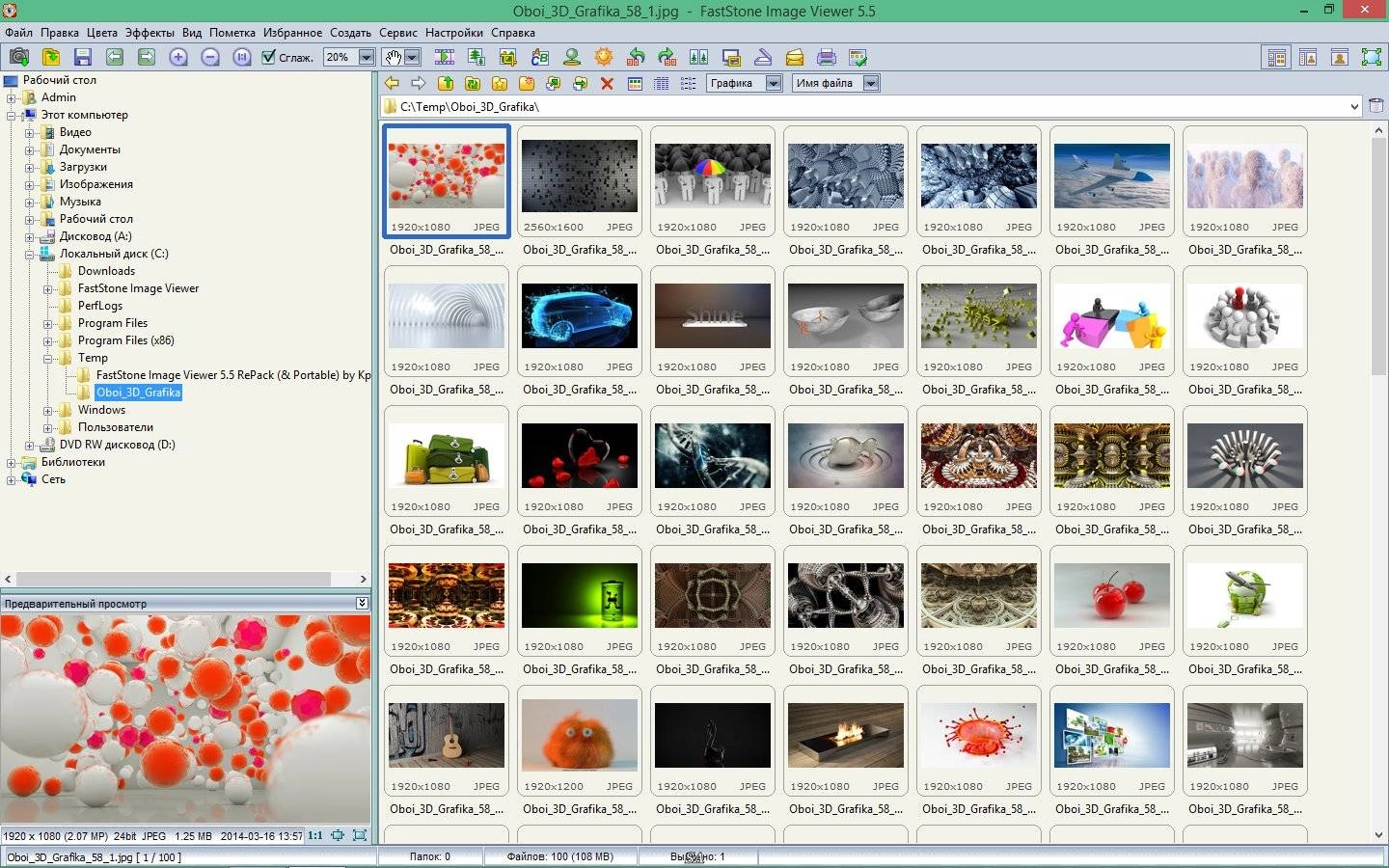Toggle the Сглаж. smoothing checkbox

[269, 57]
